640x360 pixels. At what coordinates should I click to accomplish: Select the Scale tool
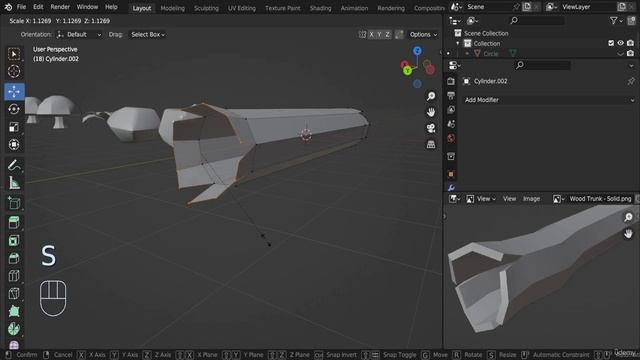[x=14, y=127]
